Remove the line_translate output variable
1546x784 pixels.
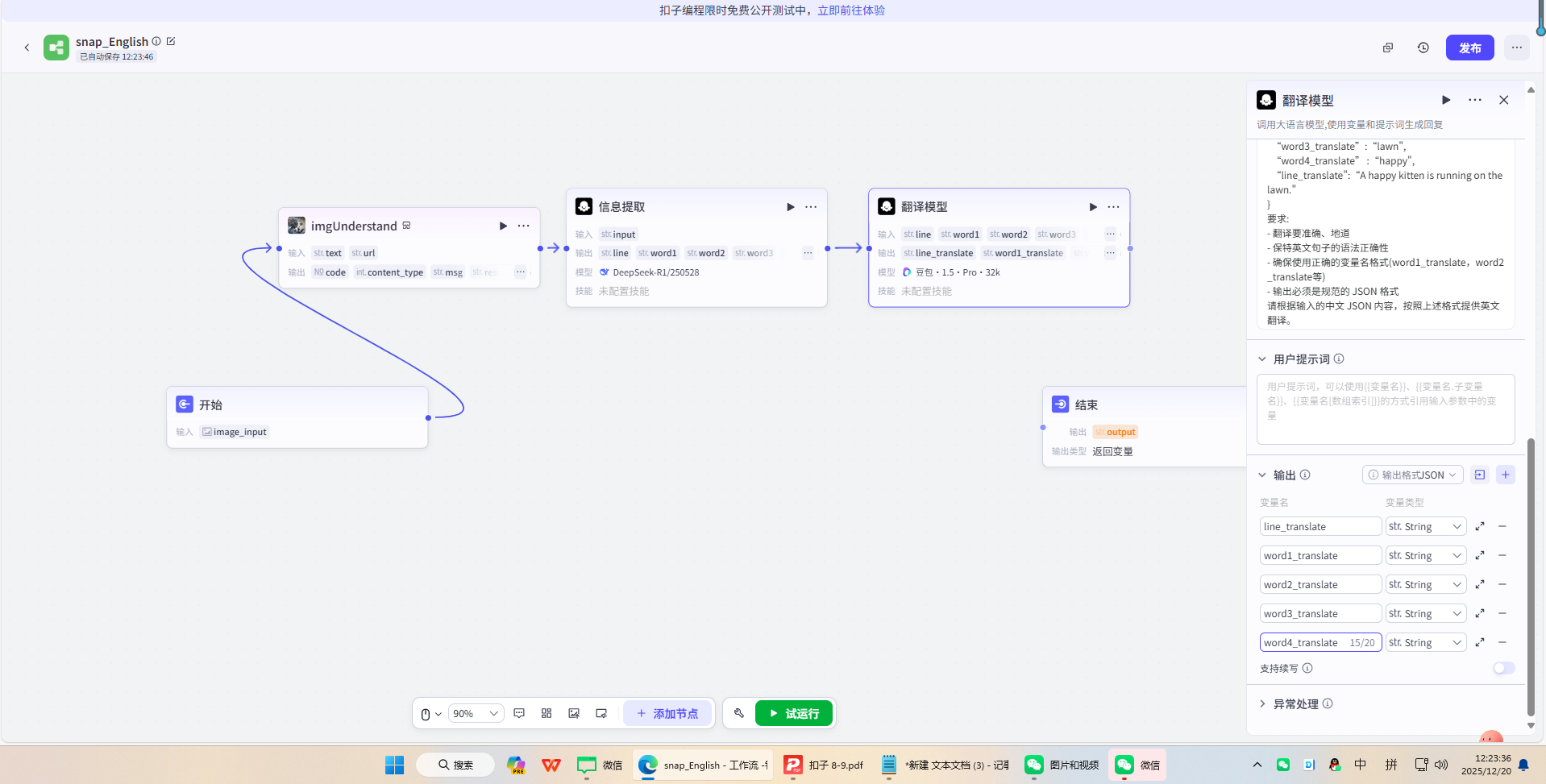point(1502,526)
